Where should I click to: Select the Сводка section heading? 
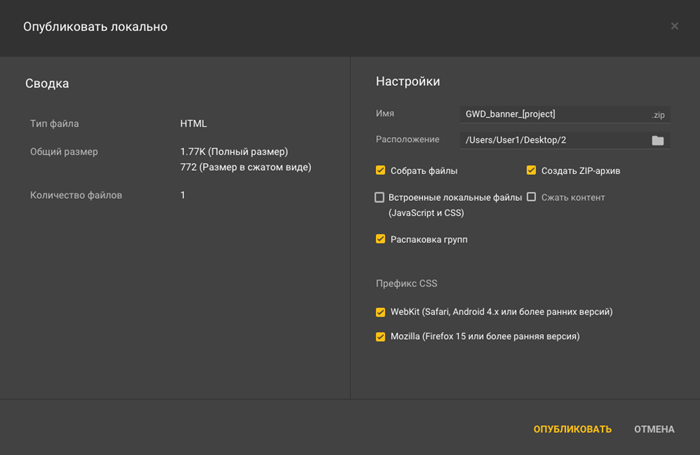[47, 84]
